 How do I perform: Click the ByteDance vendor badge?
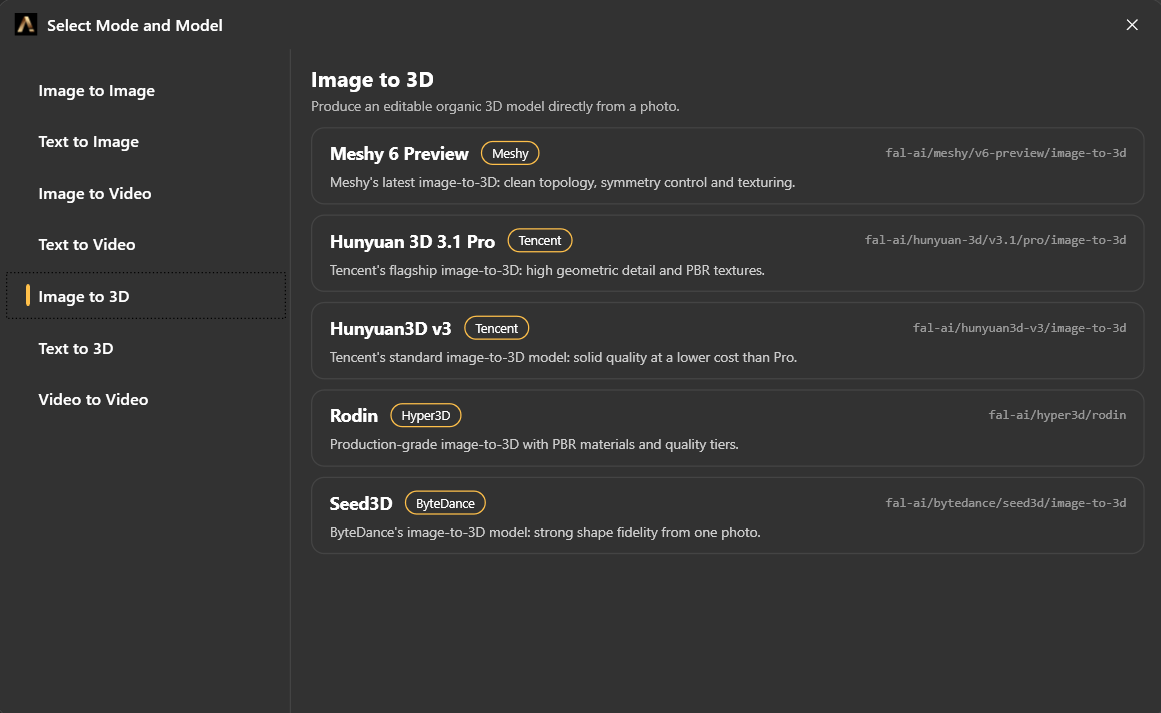(445, 503)
